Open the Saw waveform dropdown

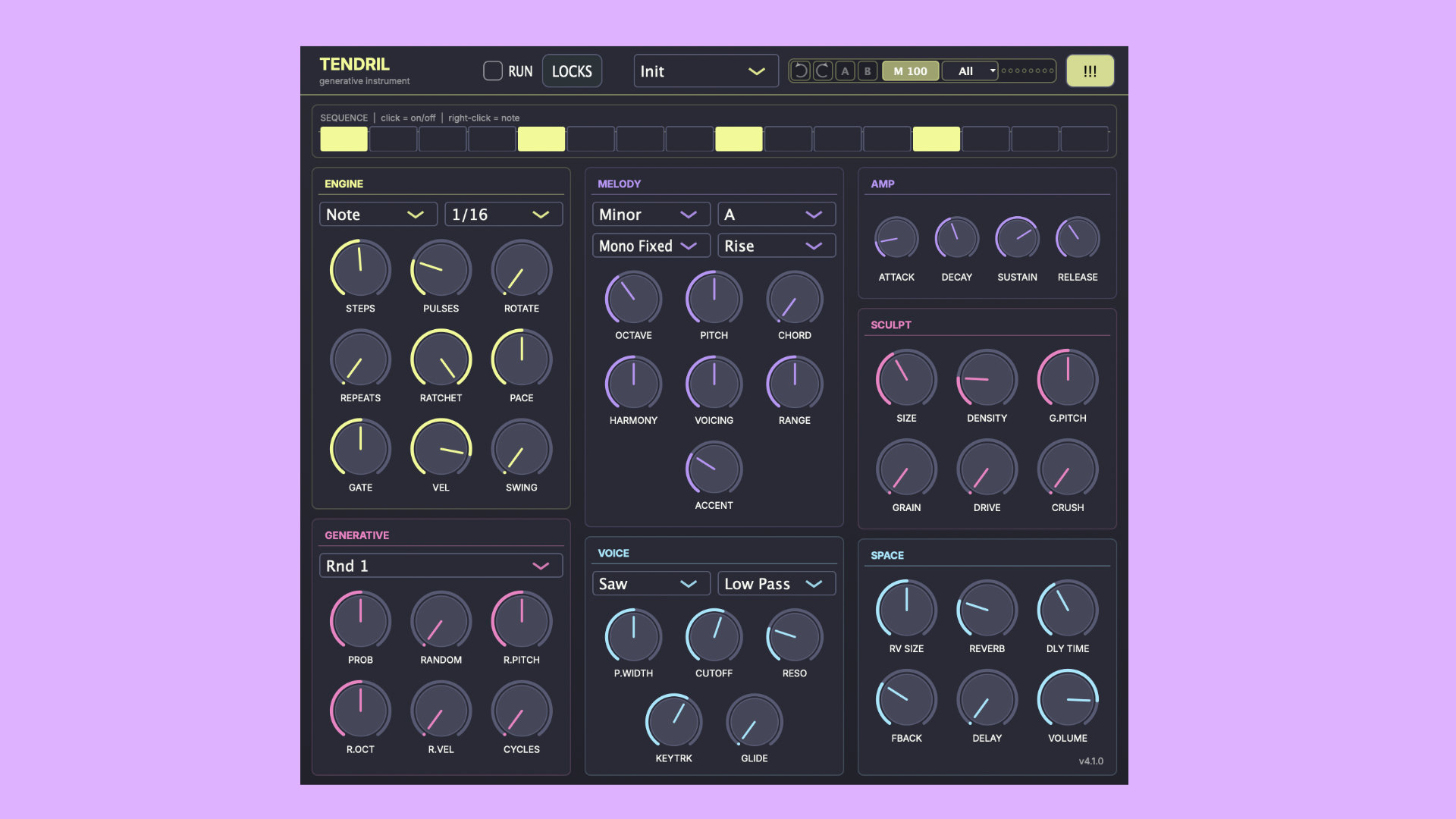click(651, 584)
